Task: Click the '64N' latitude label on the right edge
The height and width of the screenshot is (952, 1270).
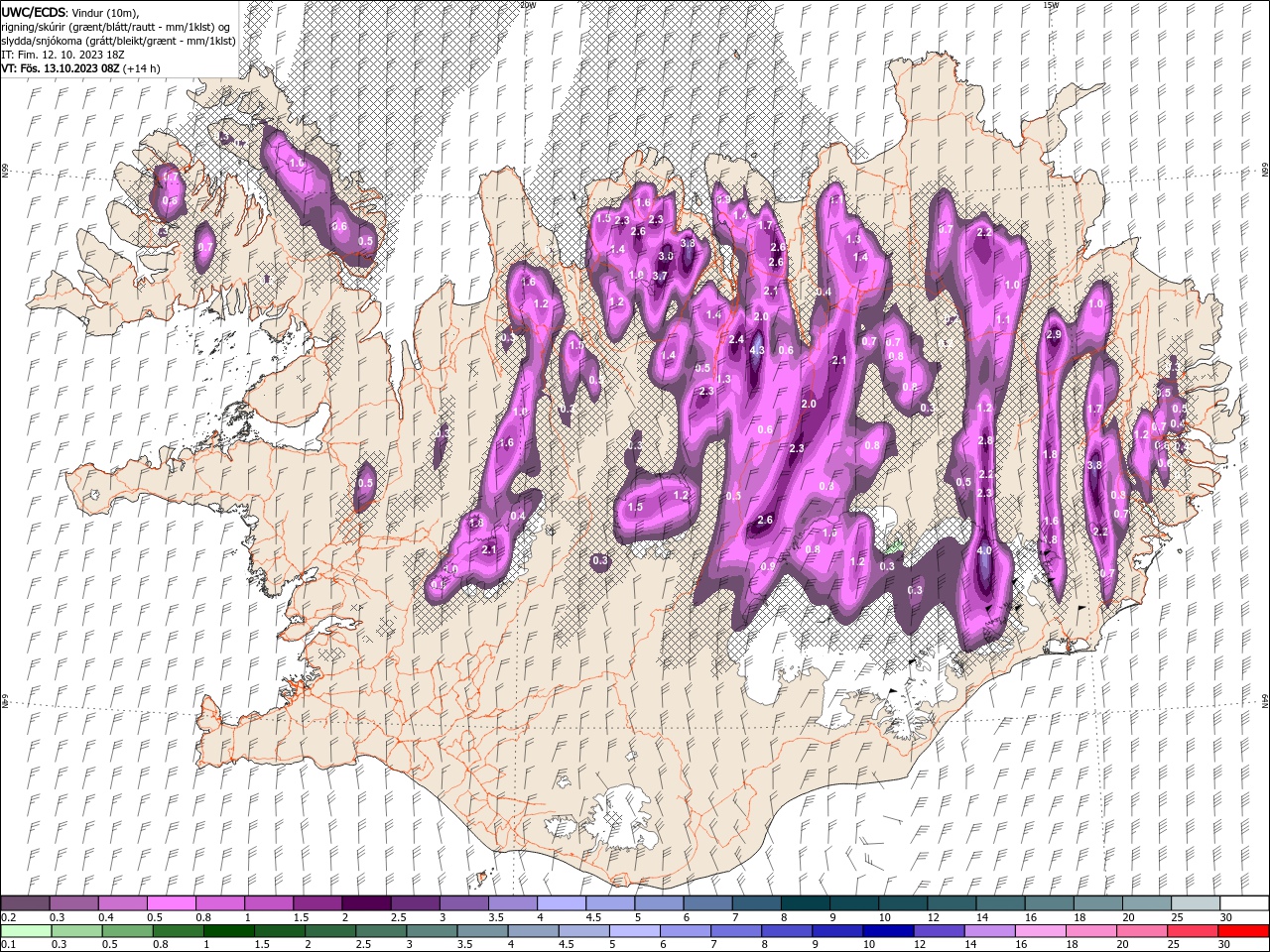Action: tap(1265, 701)
